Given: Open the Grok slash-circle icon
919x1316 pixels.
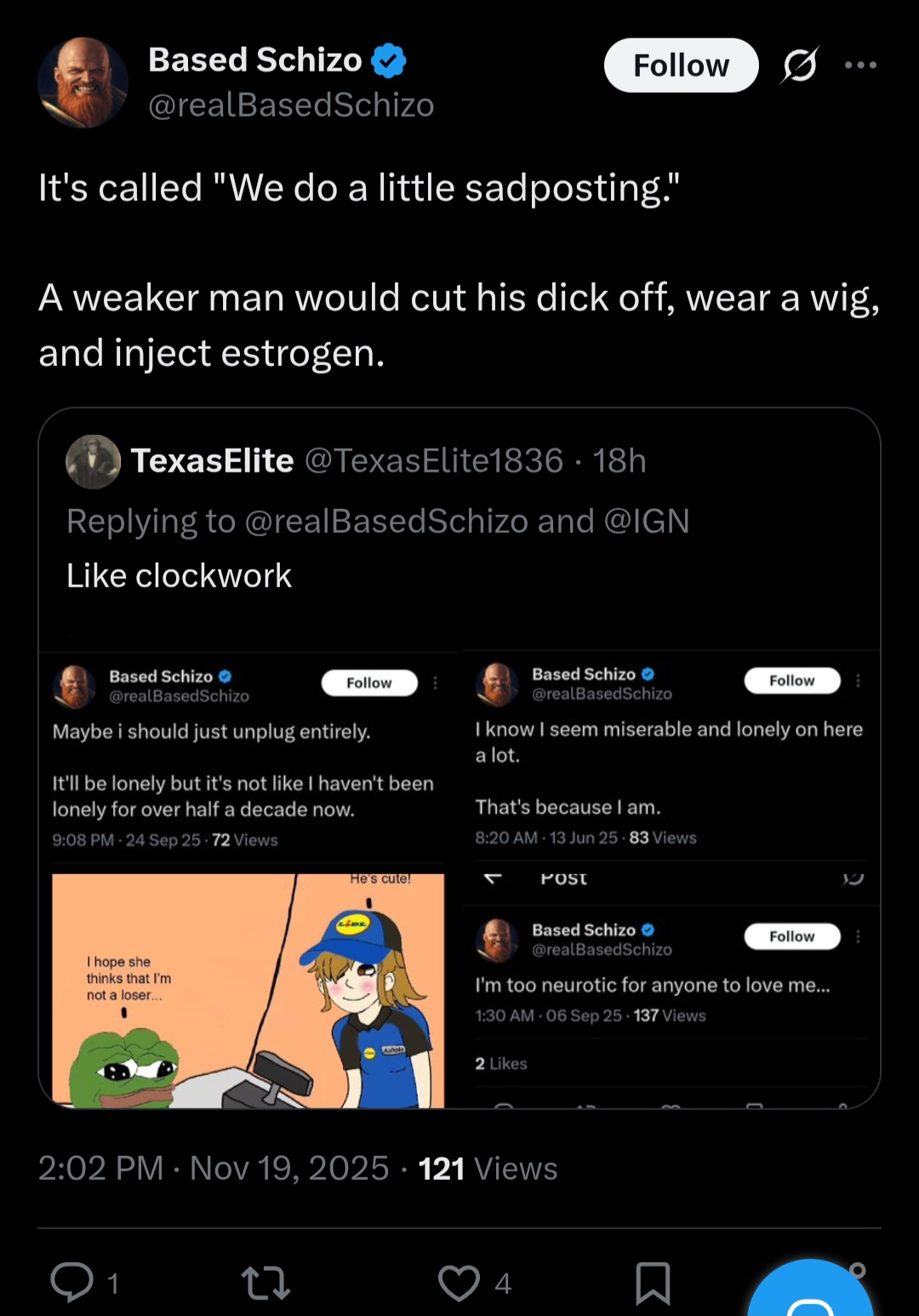Looking at the screenshot, I should [x=800, y=66].
